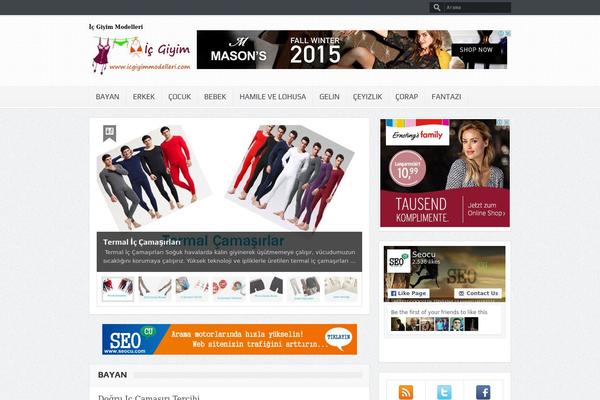600x400 pixels.
Task: Select the last slider thumbnail with white items
Action: (x=341, y=289)
